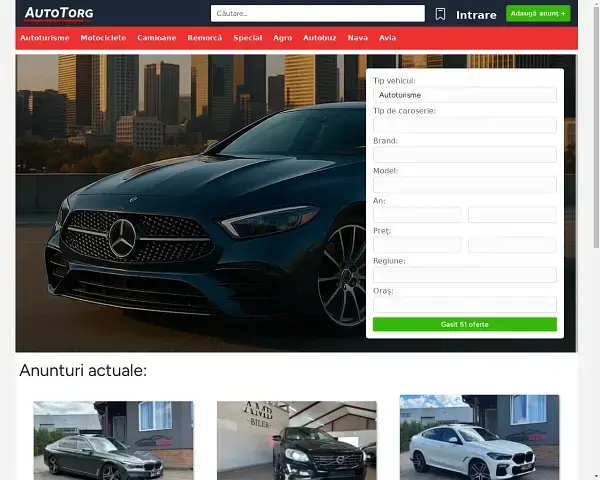Click the minimum year field under An

(417, 215)
